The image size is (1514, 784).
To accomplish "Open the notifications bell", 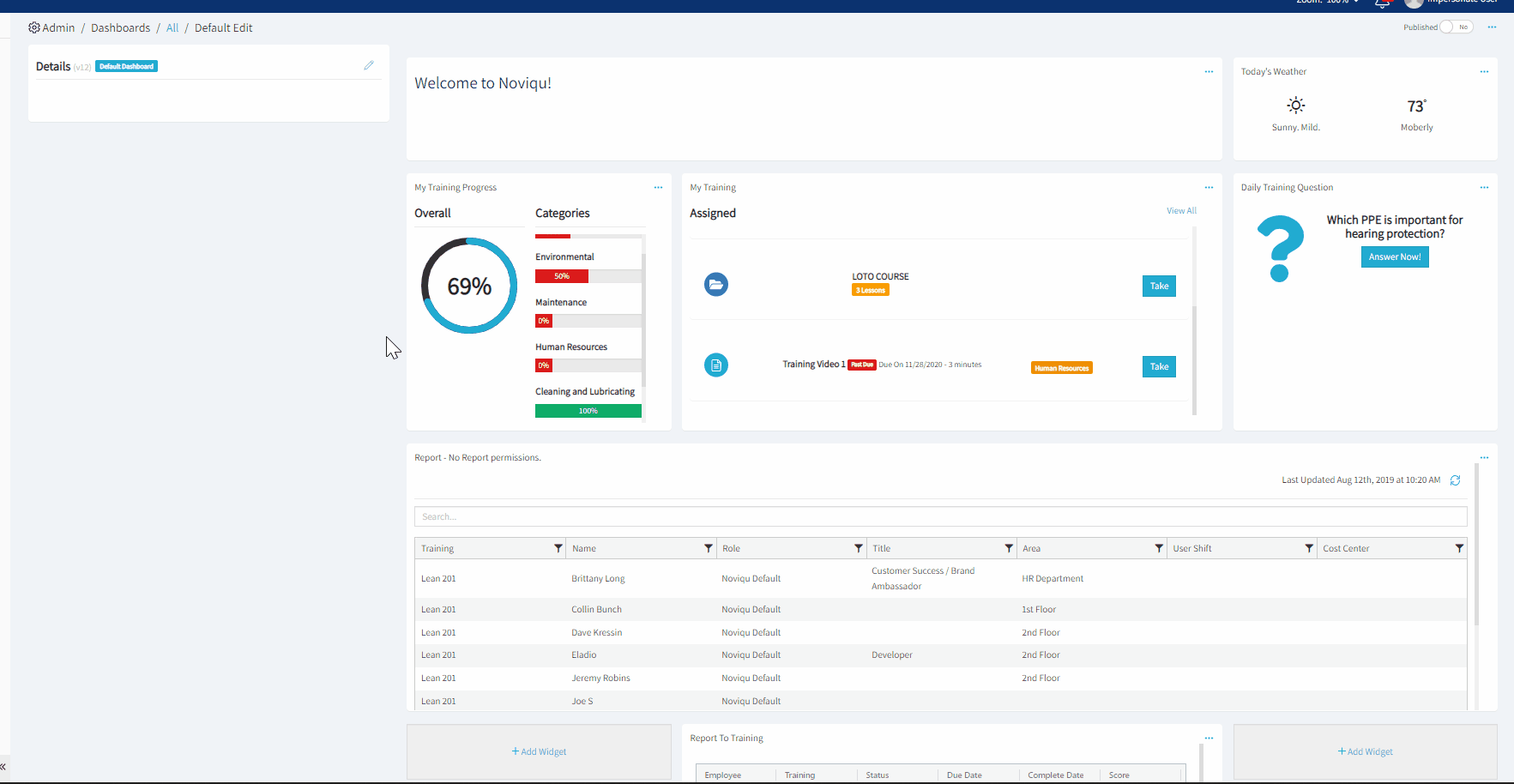I will tap(1381, 4).
